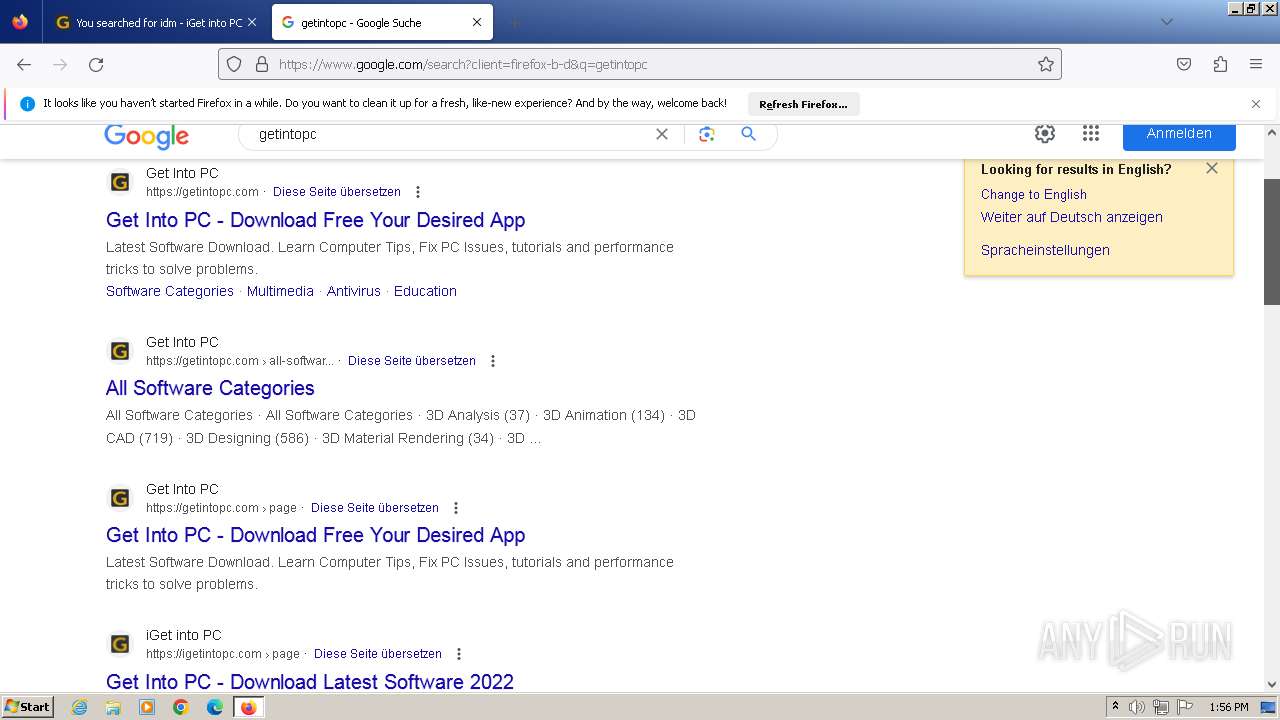Viewport: 1280px width, 720px height.
Task: Close the Refresh Firefox notification bar
Action: 1256,104
